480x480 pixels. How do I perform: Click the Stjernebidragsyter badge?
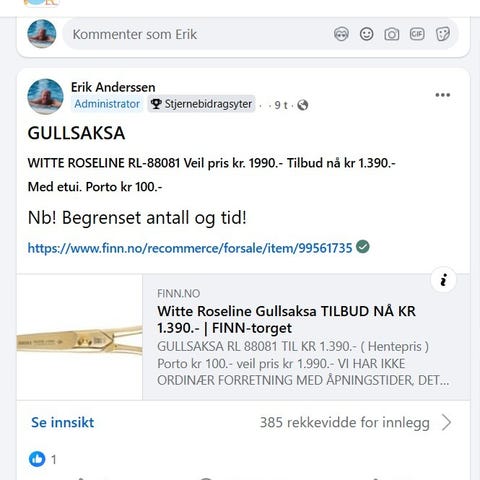(x=201, y=104)
